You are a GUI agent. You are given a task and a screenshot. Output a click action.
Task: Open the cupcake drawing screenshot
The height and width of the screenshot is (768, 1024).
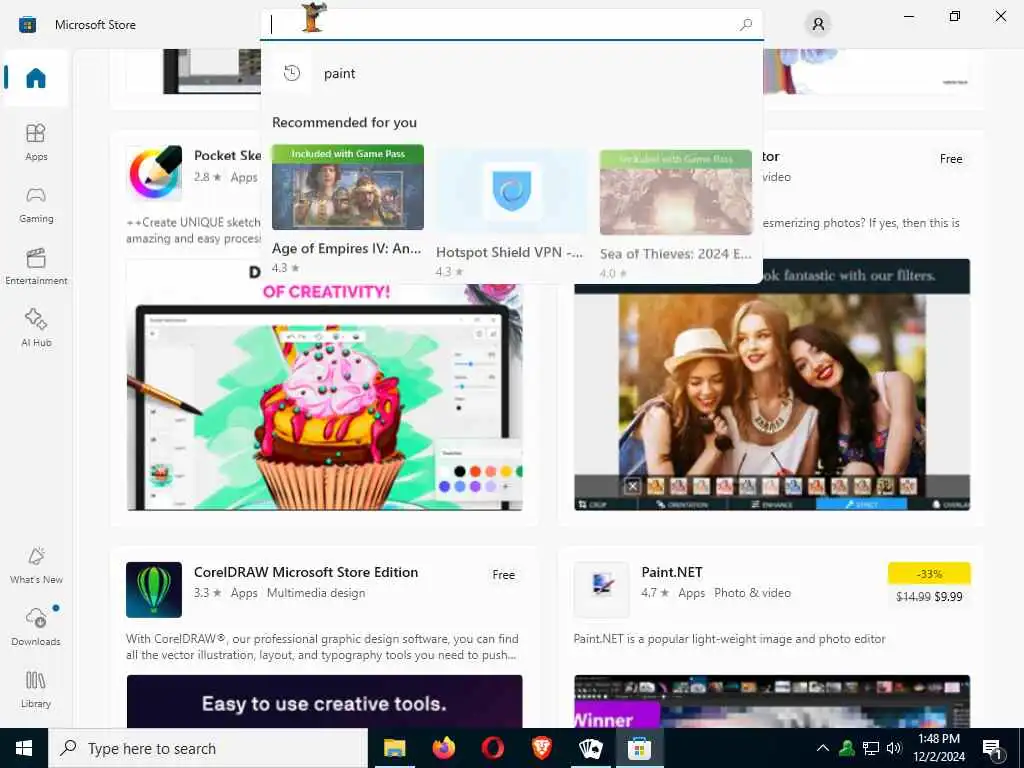(x=325, y=385)
